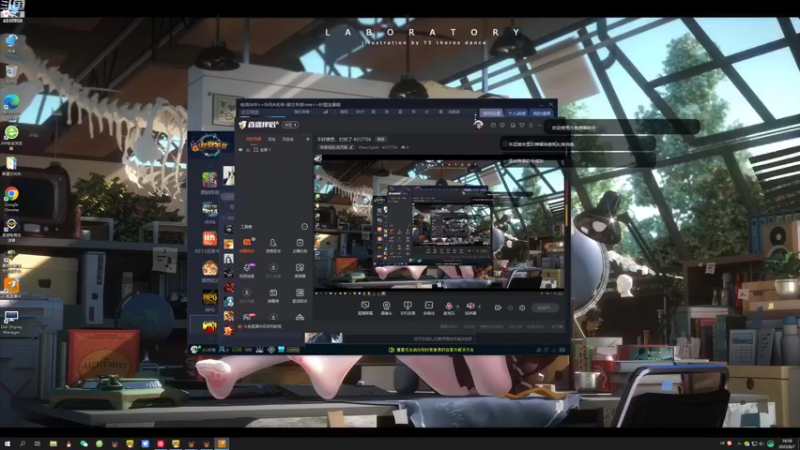The image size is (800, 450).
Task: Click the green notice link in status bar
Action: [431, 350]
